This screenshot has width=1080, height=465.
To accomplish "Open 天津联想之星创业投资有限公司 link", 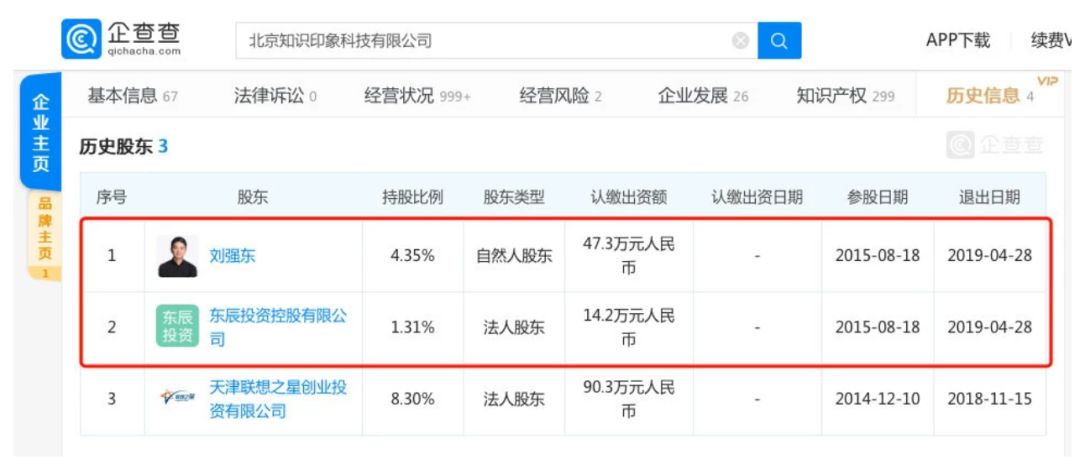I will click(278, 399).
